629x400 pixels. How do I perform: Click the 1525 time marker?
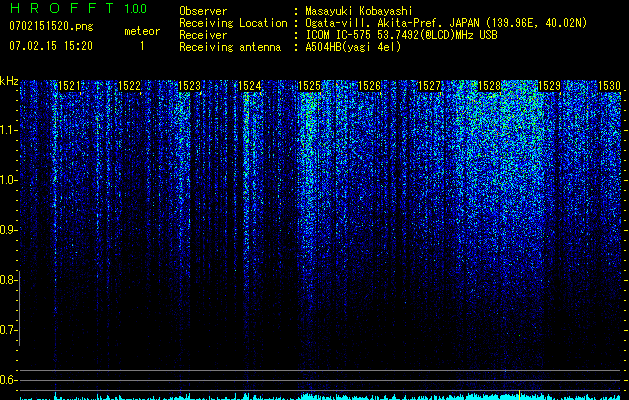click(310, 86)
